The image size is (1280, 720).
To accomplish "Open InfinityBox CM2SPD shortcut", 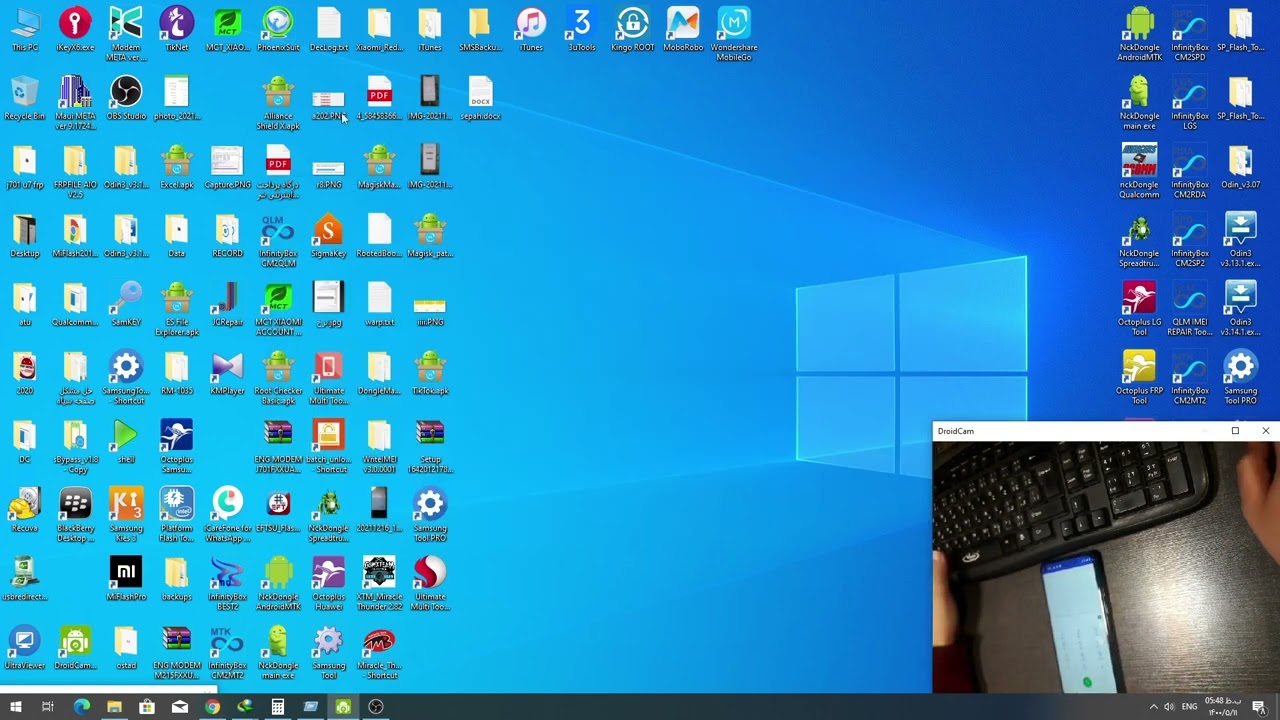I will coord(1190,34).
